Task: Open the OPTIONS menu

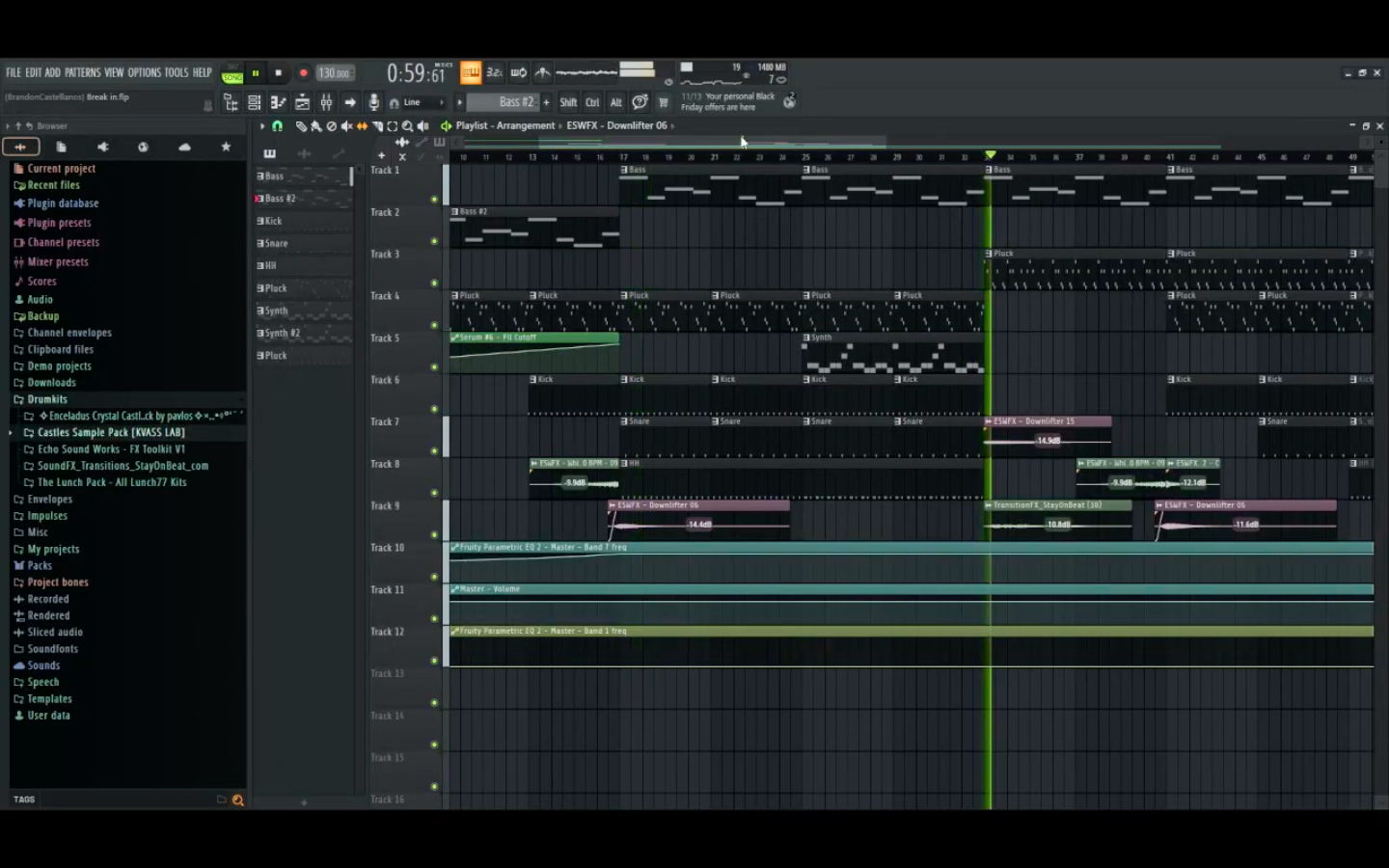Action: [x=145, y=72]
